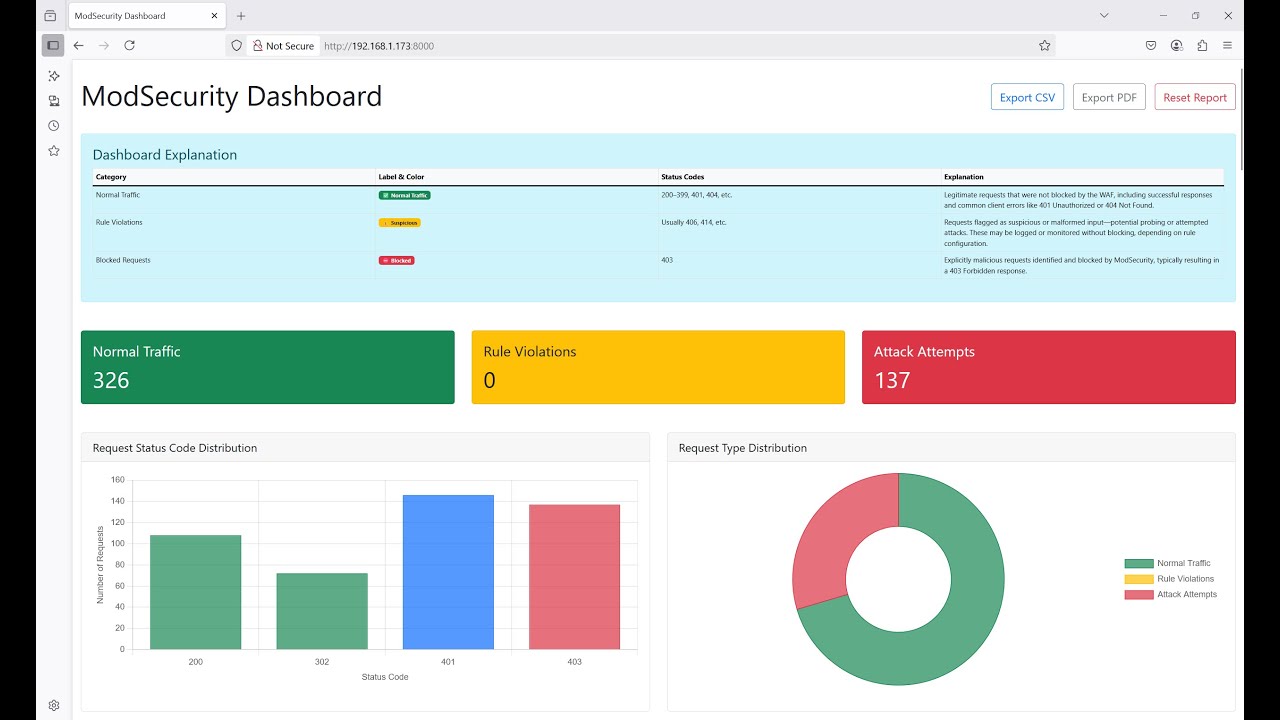Reload the current page

pos(129,45)
